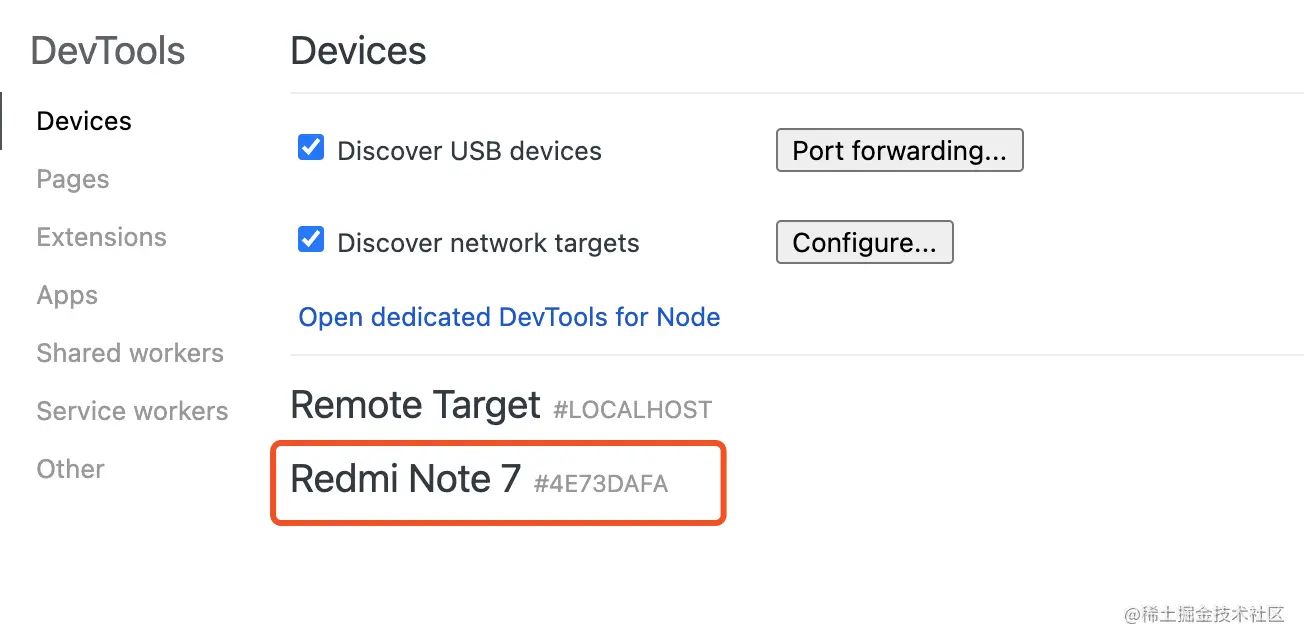Select the Devices sidebar item

tap(84, 121)
